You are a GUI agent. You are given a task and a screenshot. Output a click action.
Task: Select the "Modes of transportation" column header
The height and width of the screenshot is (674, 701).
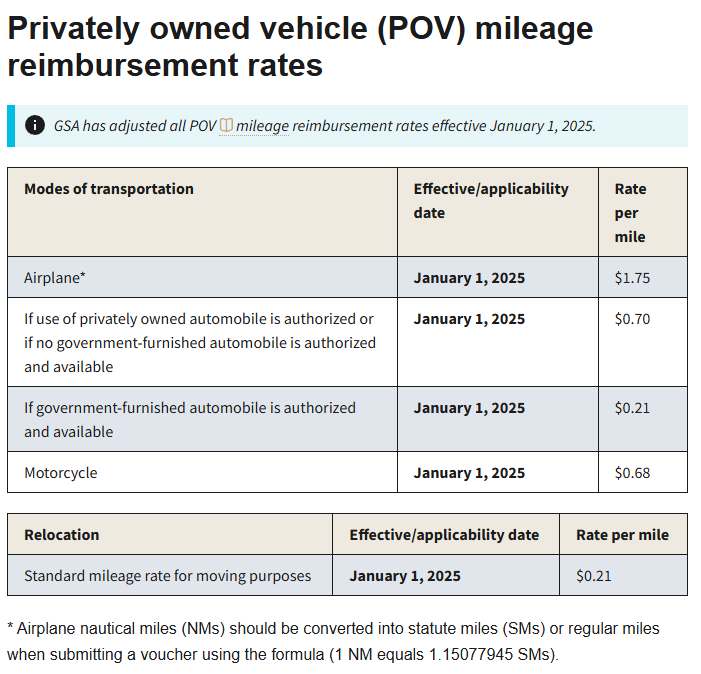pos(109,189)
